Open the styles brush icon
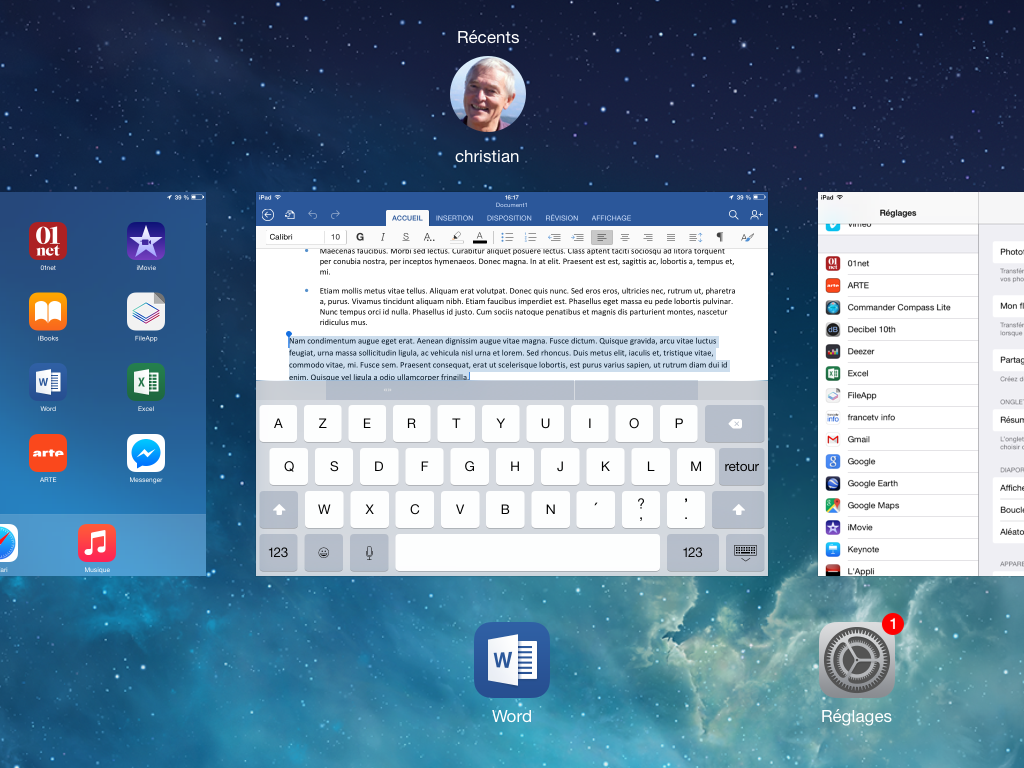 click(747, 237)
